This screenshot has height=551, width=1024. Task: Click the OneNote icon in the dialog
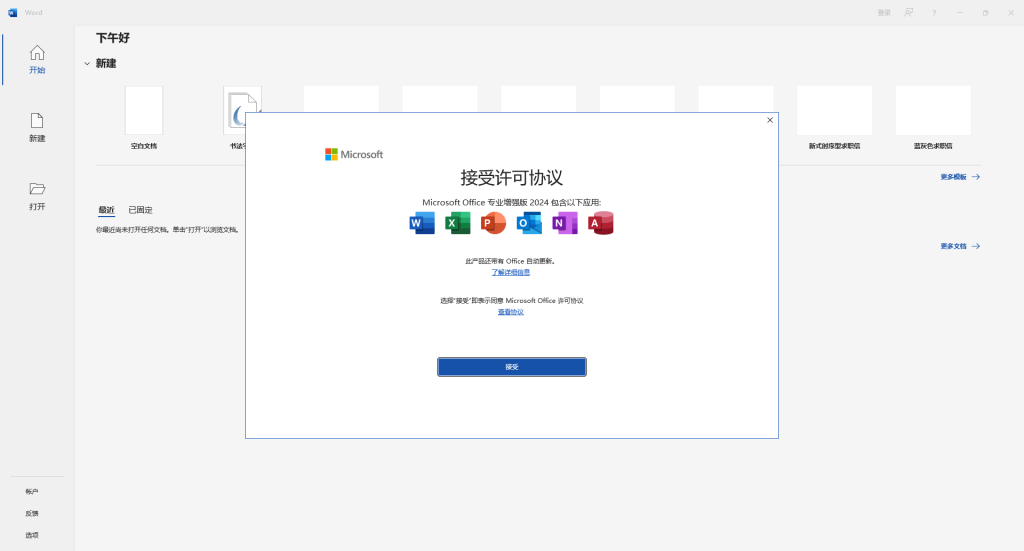tap(565, 223)
